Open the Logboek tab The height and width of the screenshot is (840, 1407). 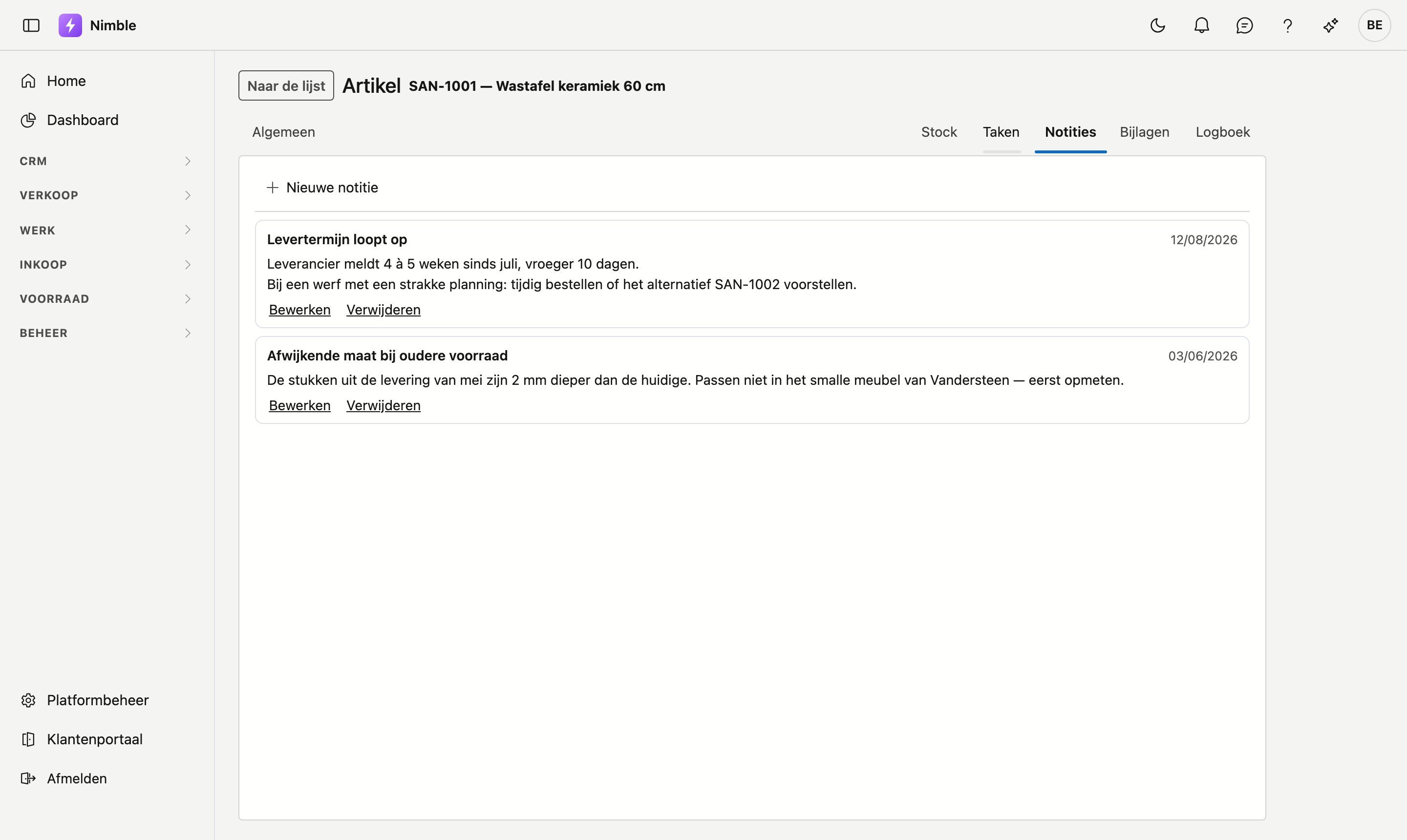coord(1222,132)
